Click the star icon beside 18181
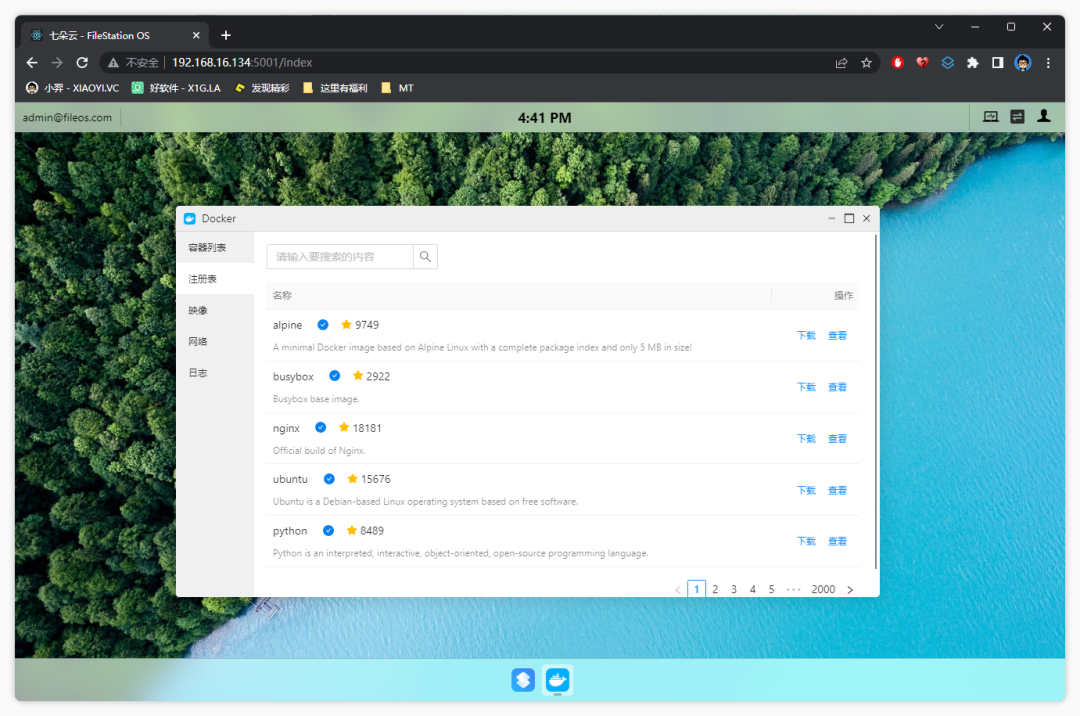 pyautogui.click(x=344, y=427)
